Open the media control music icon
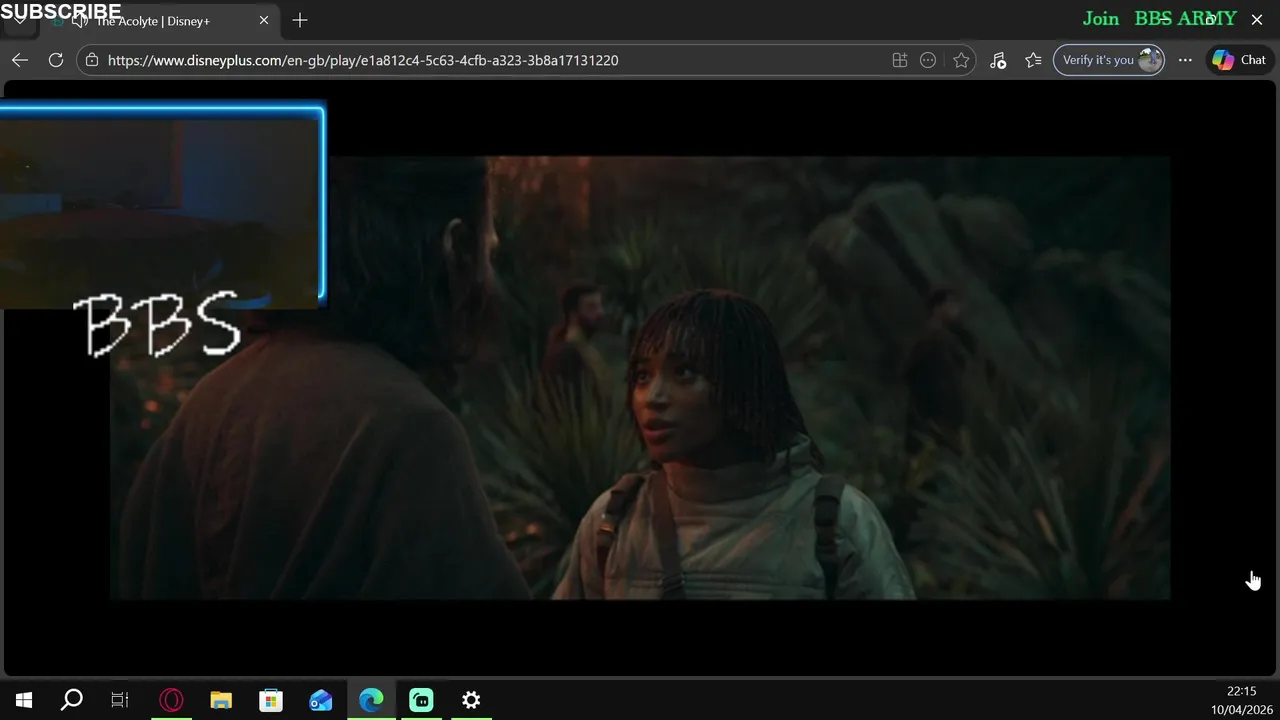This screenshot has height=720, width=1280. (998, 60)
